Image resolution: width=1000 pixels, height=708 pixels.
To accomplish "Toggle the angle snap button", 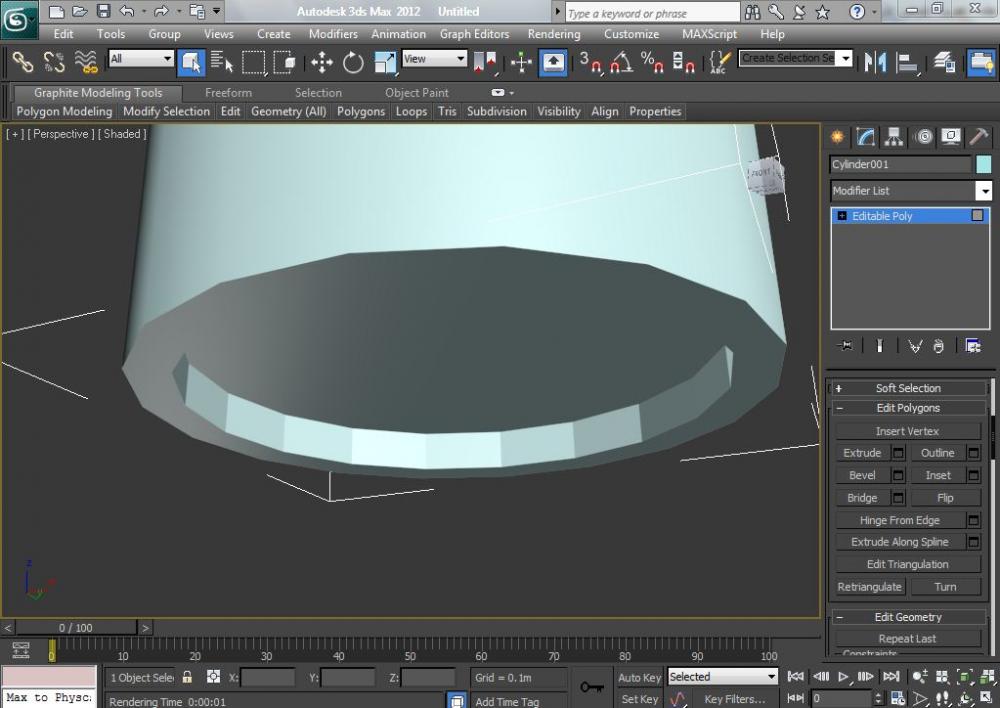I will click(x=621, y=63).
